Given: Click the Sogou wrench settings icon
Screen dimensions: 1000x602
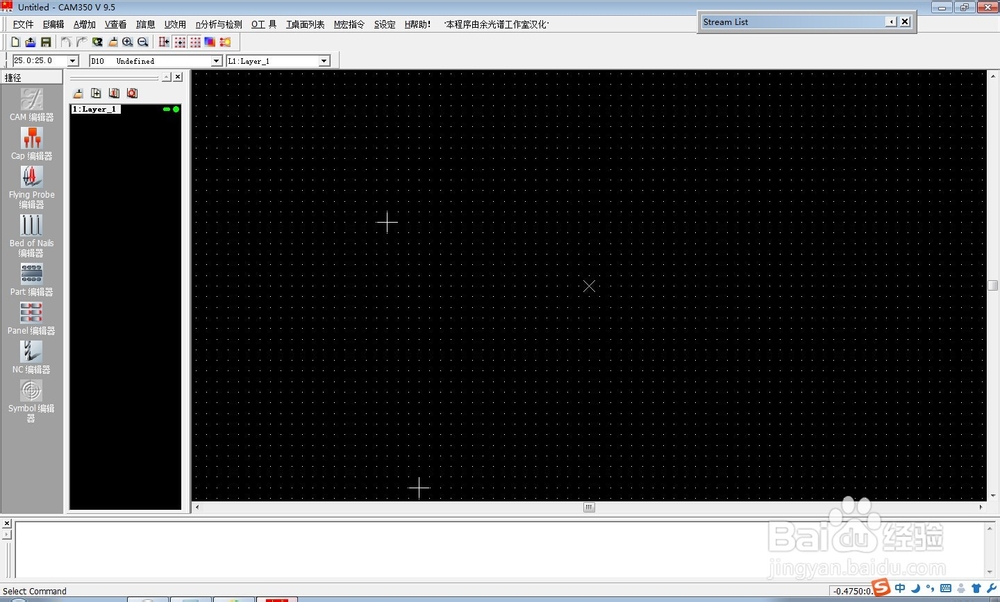Looking at the screenshot, I should tap(992, 588).
